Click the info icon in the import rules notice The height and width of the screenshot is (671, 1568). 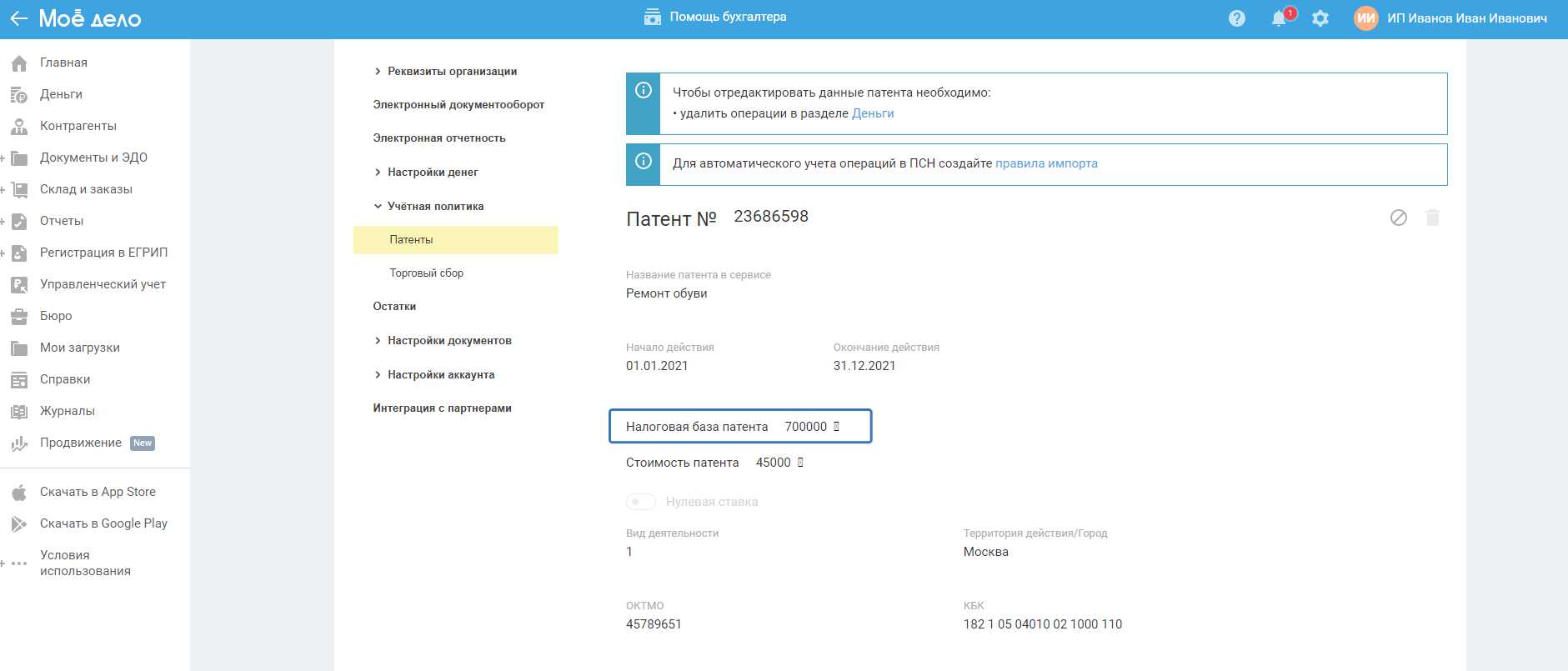point(644,161)
